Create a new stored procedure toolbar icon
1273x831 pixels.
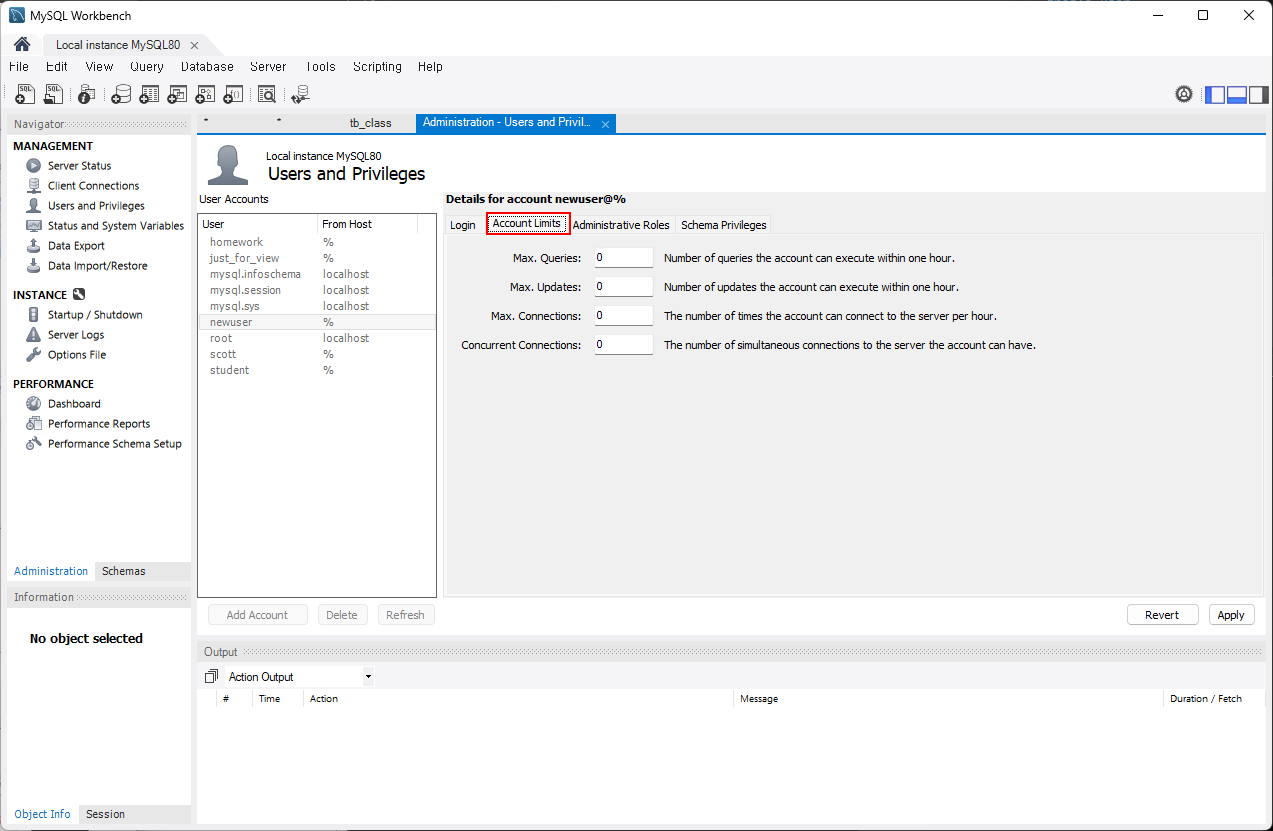coord(206,94)
